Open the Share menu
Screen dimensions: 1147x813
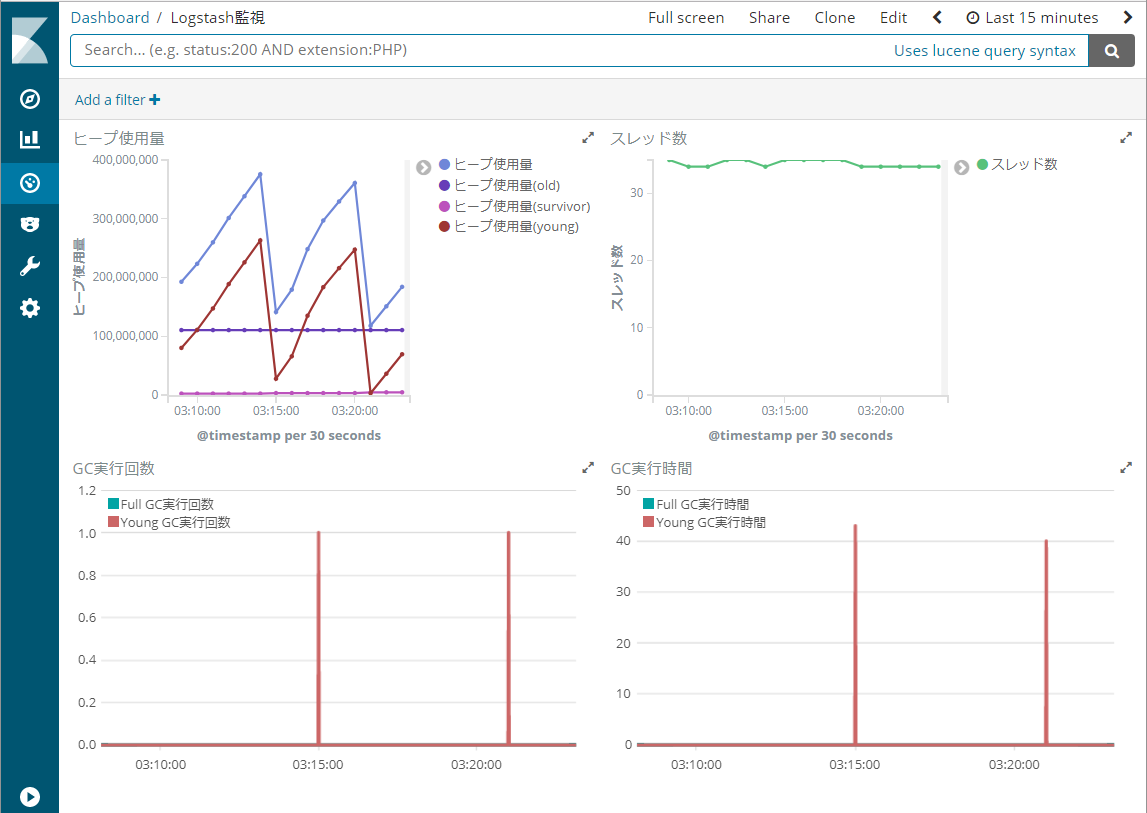point(770,18)
